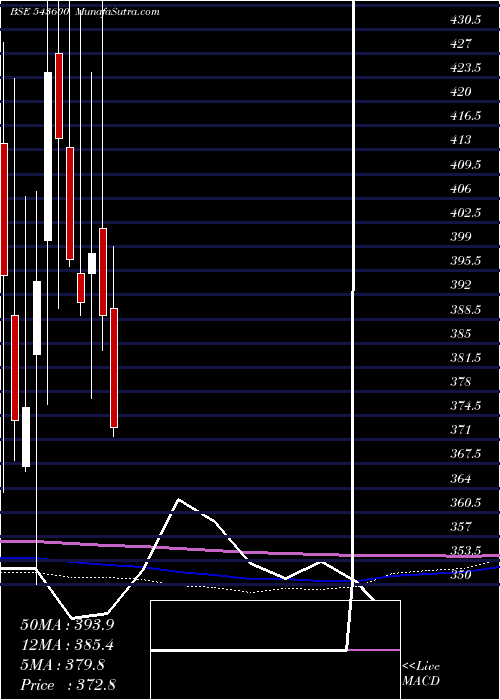Click the 388.5 price axis label
500x700 pixels.
click(x=465, y=309)
